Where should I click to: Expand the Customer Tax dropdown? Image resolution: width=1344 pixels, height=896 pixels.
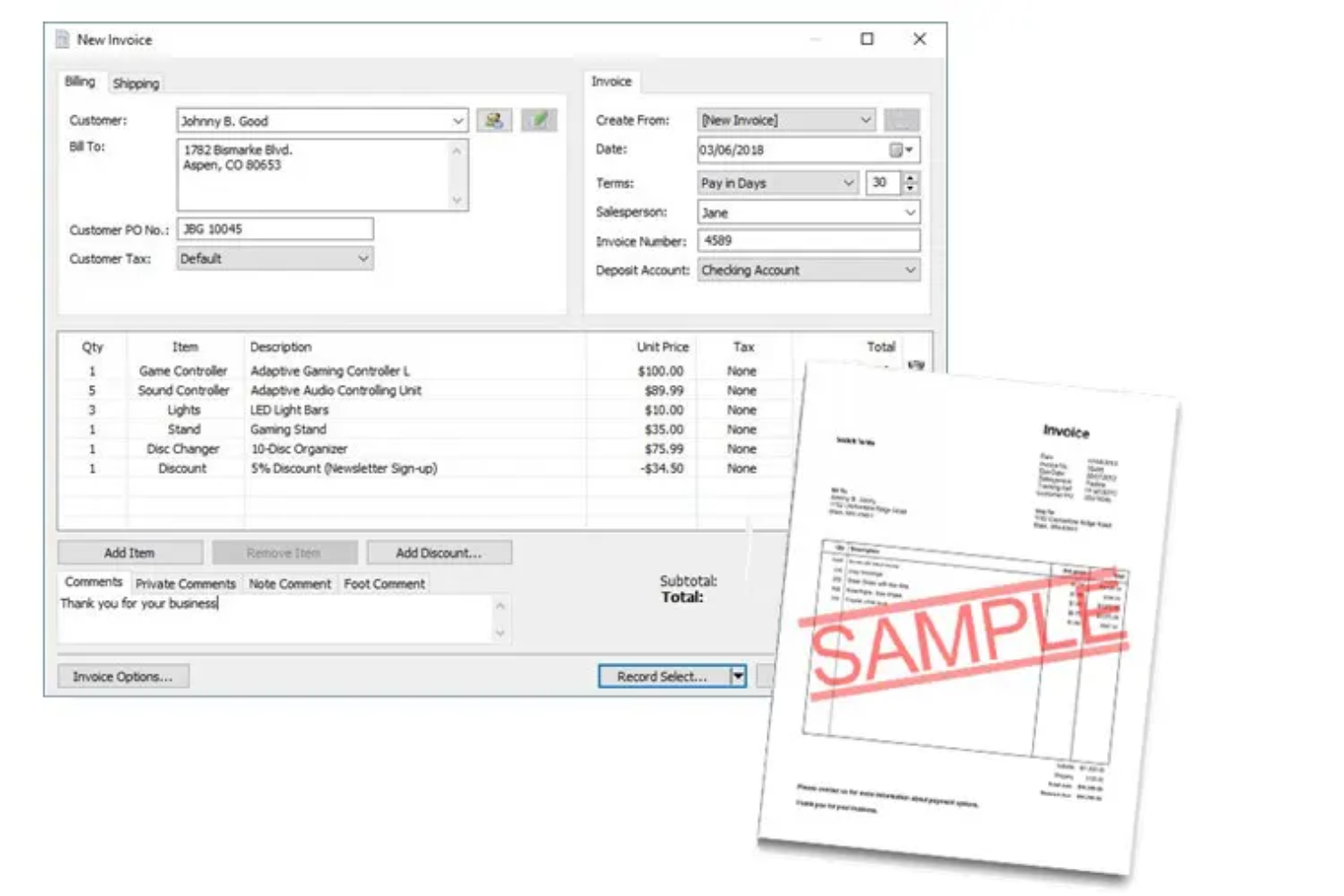pyautogui.click(x=363, y=258)
